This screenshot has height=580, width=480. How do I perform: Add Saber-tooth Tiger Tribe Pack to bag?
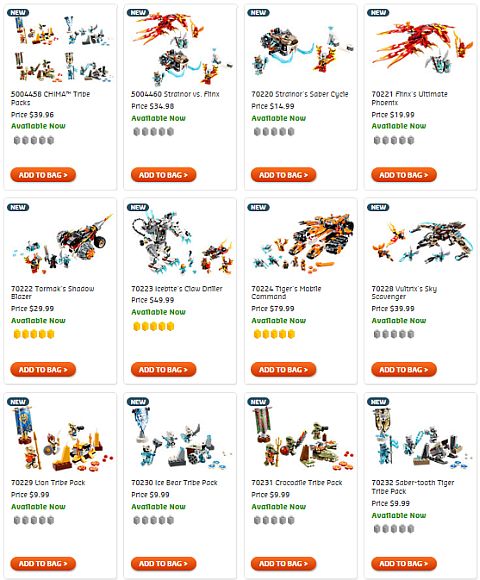point(404,564)
